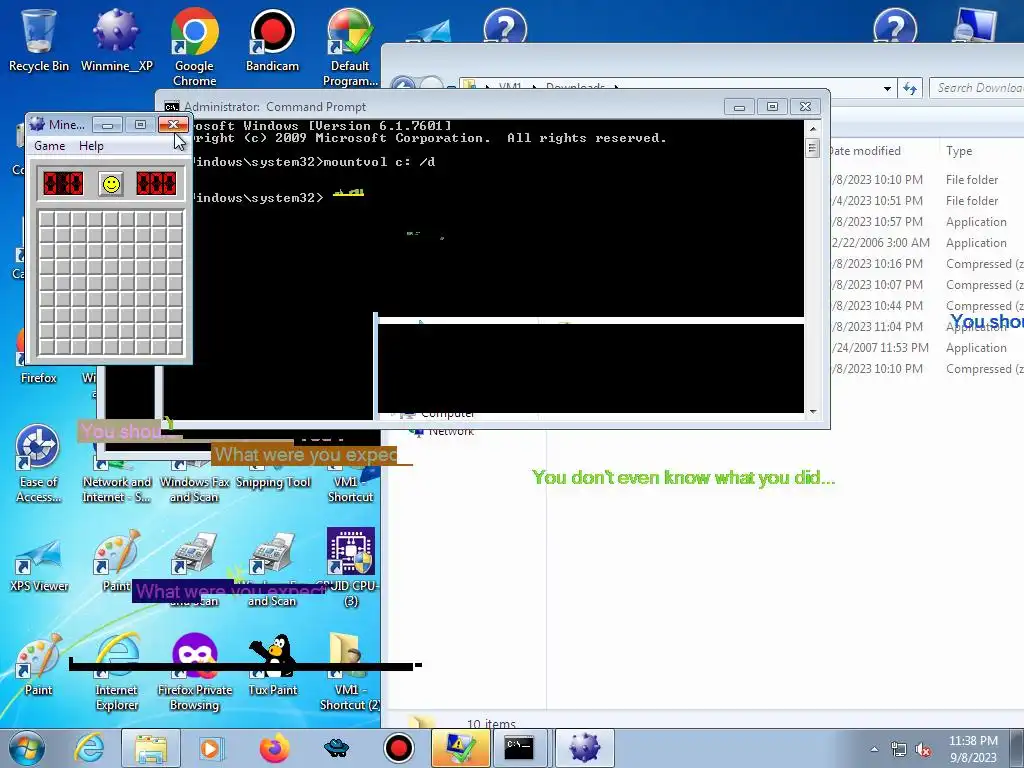The image size is (1024, 768).
Task: Expand Explorer address bar history dropdown
Action: tap(887, 88)
